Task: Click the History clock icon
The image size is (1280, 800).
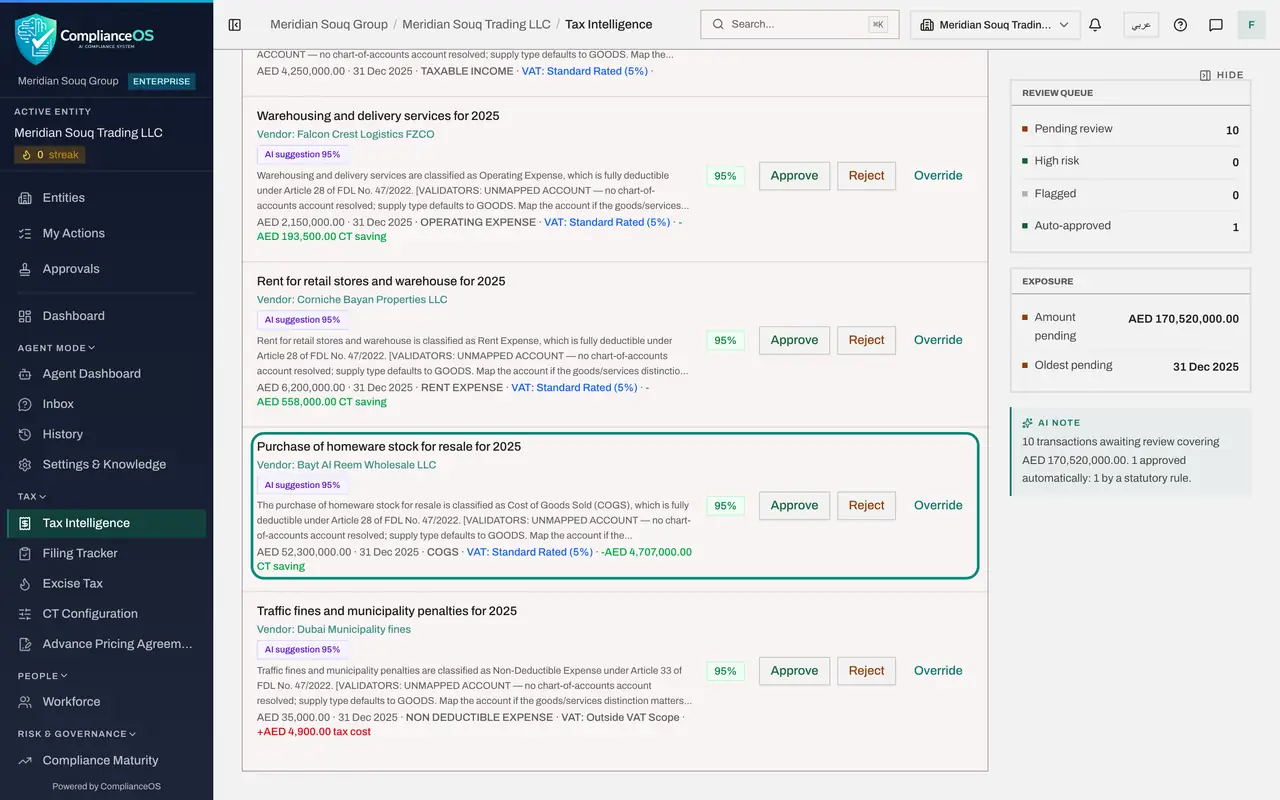Action: coord(25,434)
